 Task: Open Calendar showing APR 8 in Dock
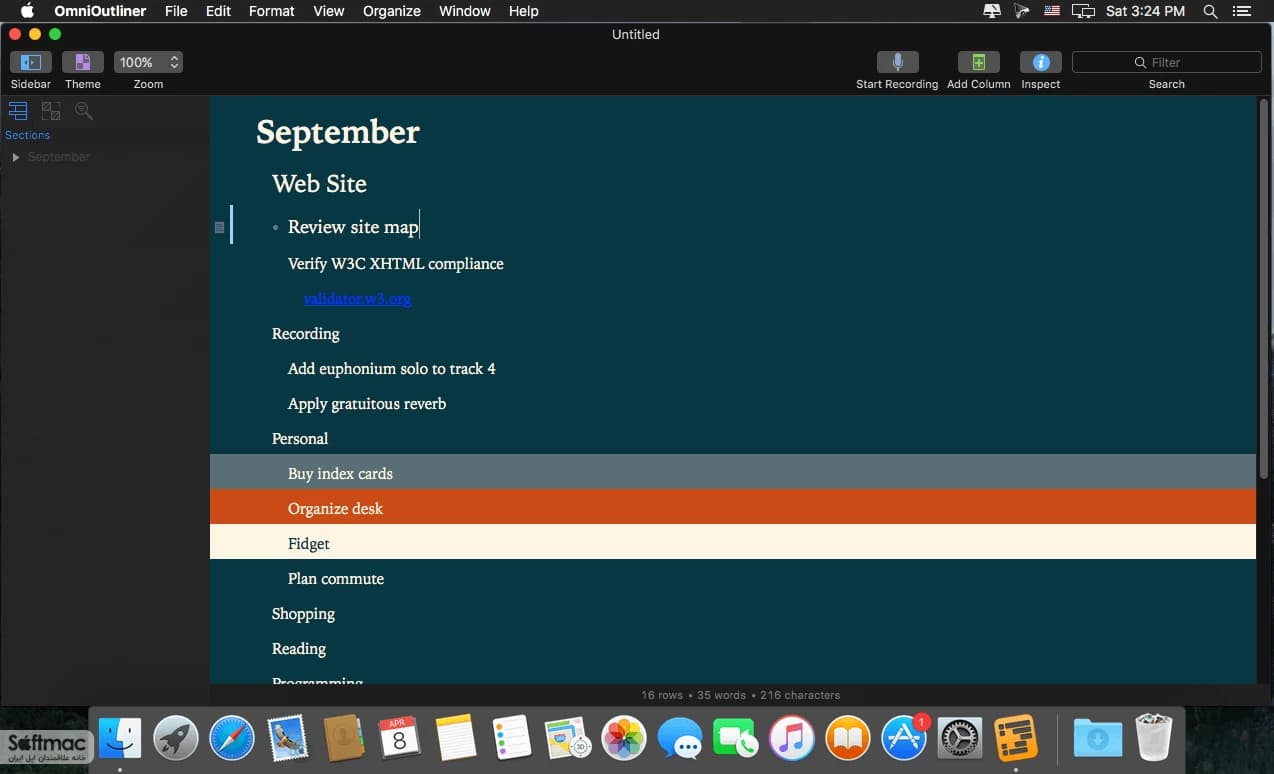pyautogui.click(x=400, y=739)
